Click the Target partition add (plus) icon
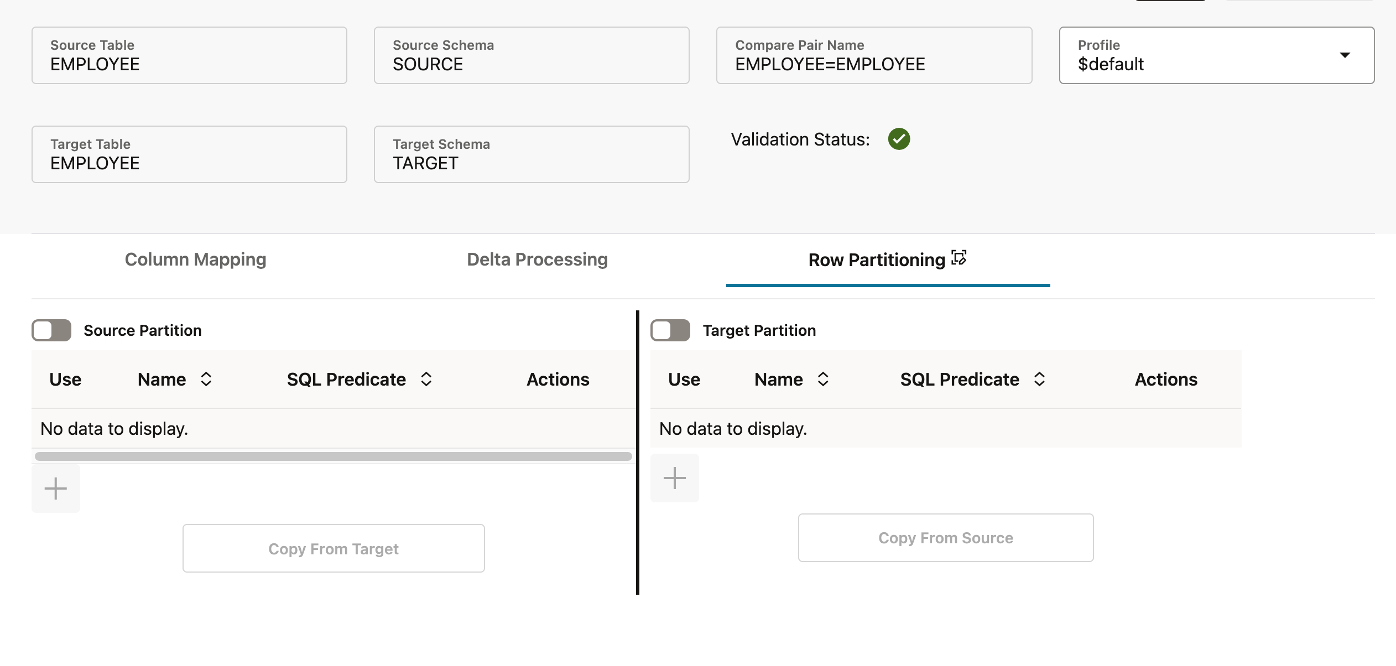Image resolution: width=1396 pixels, height=666 pixels. 675,478
